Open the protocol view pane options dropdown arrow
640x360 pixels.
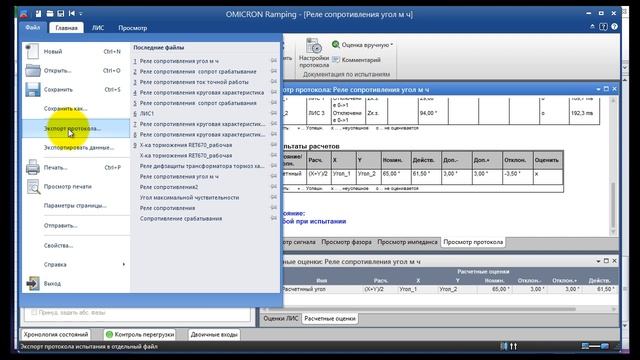pos(598,89)
